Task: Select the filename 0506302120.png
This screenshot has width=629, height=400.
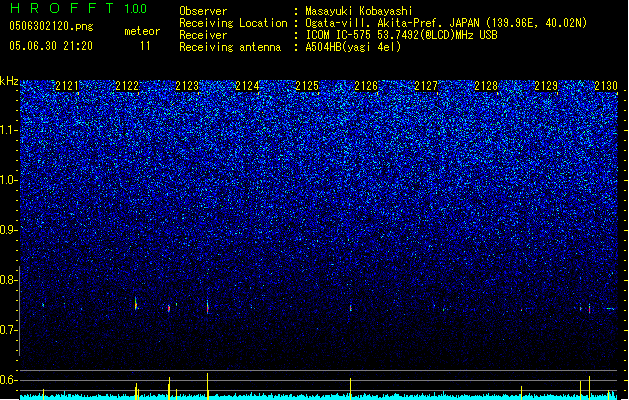Action: tap(51, 26)
